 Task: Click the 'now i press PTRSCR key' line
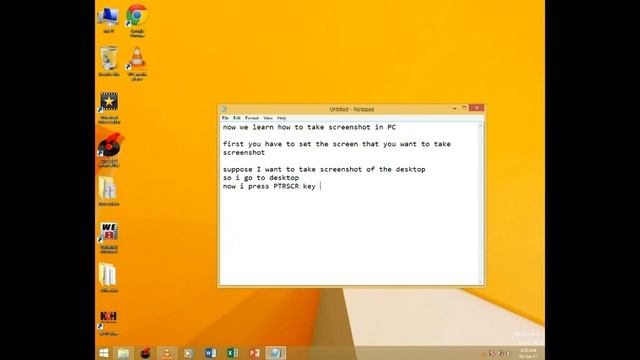[269, 187]
